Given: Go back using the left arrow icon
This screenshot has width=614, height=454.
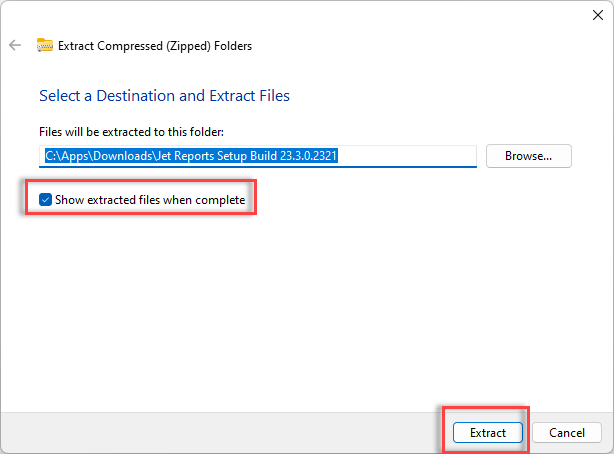Looking at the screenshot, I should (15, 45).
